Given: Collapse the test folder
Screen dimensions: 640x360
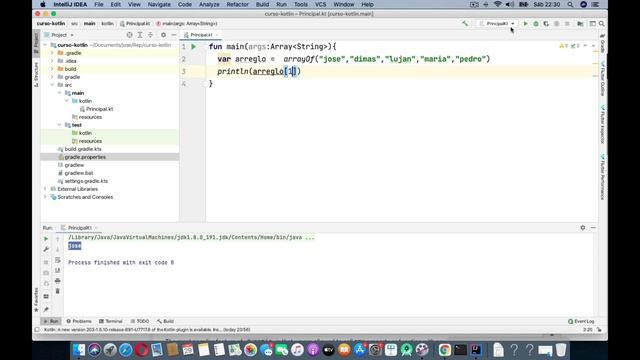Looking at the screenshot, I should pos(60,125).
